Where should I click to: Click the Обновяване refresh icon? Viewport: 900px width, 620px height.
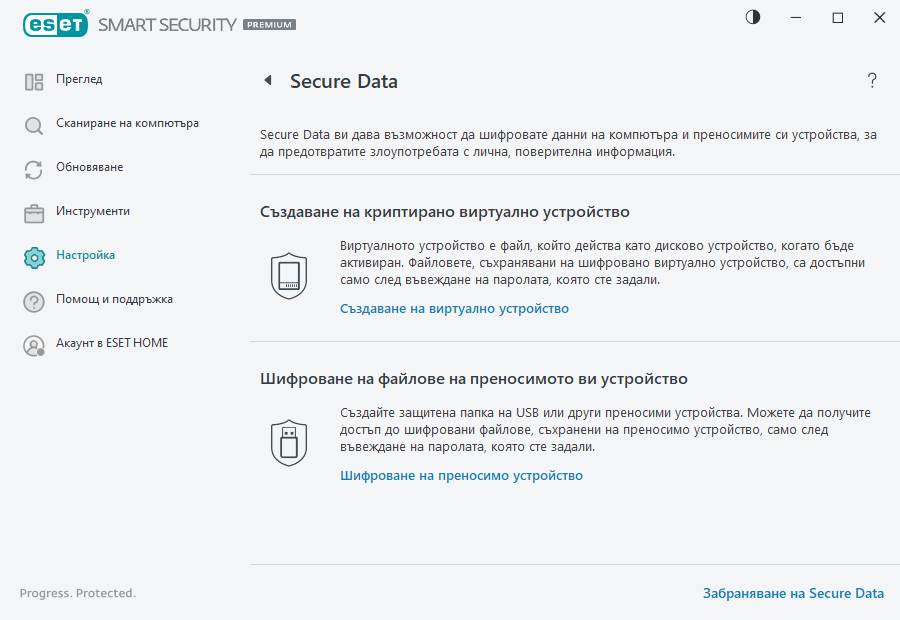[x=33, y=169]
